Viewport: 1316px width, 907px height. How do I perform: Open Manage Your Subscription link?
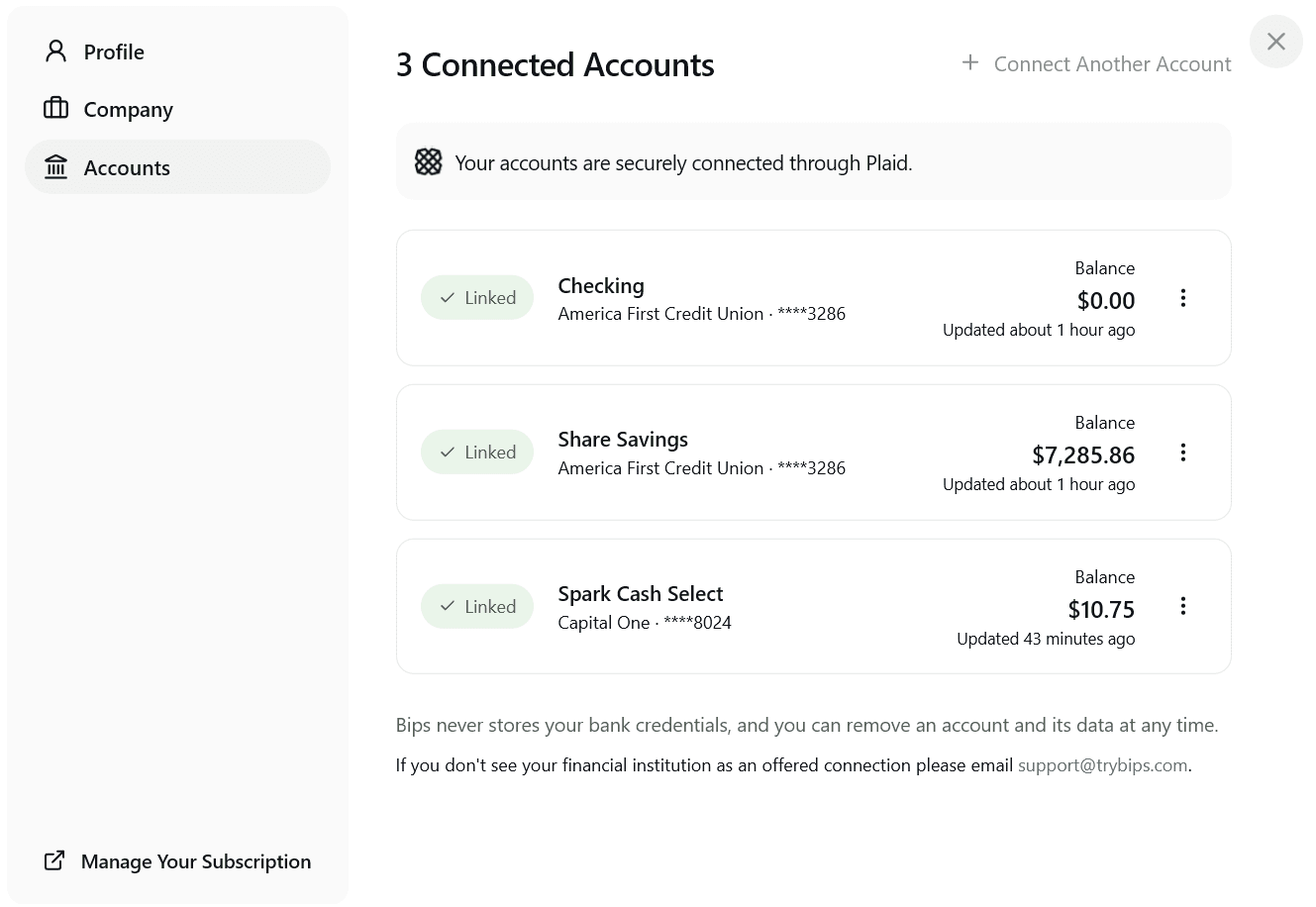tap(196, 861)
